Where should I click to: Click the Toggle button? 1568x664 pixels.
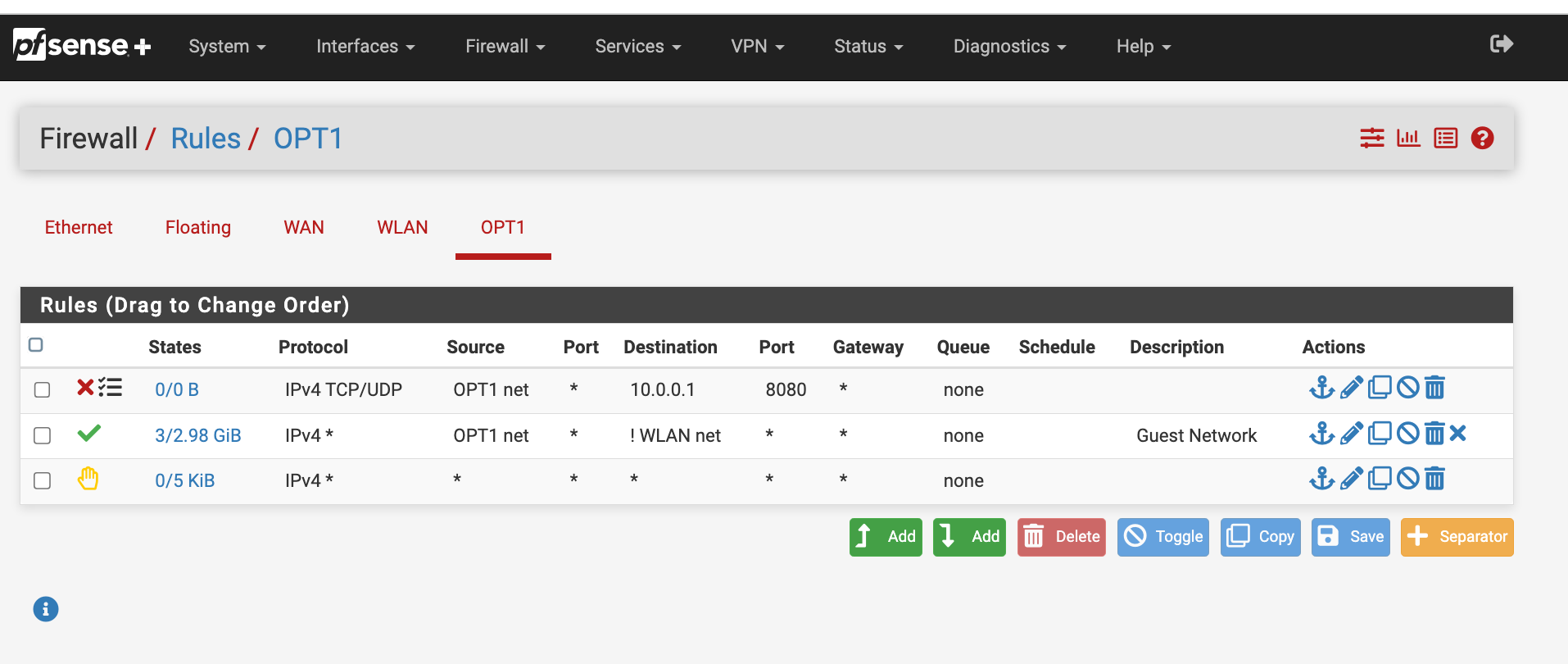click(x=1163, y=537)
